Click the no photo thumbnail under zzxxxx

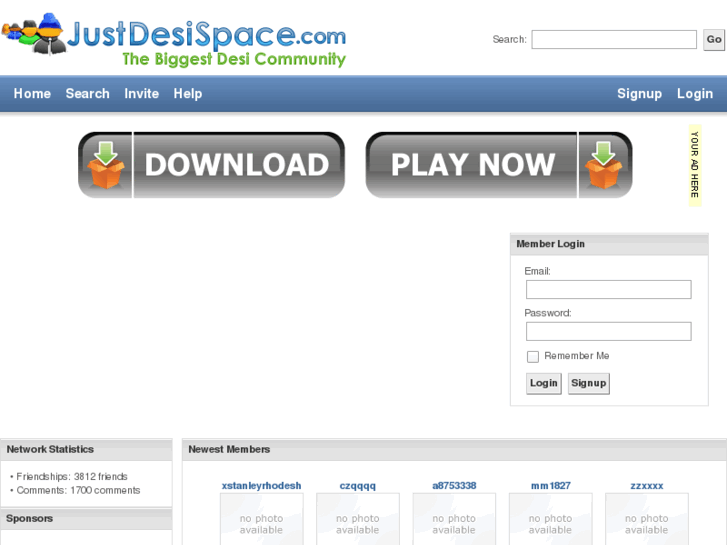coord(646,519)
